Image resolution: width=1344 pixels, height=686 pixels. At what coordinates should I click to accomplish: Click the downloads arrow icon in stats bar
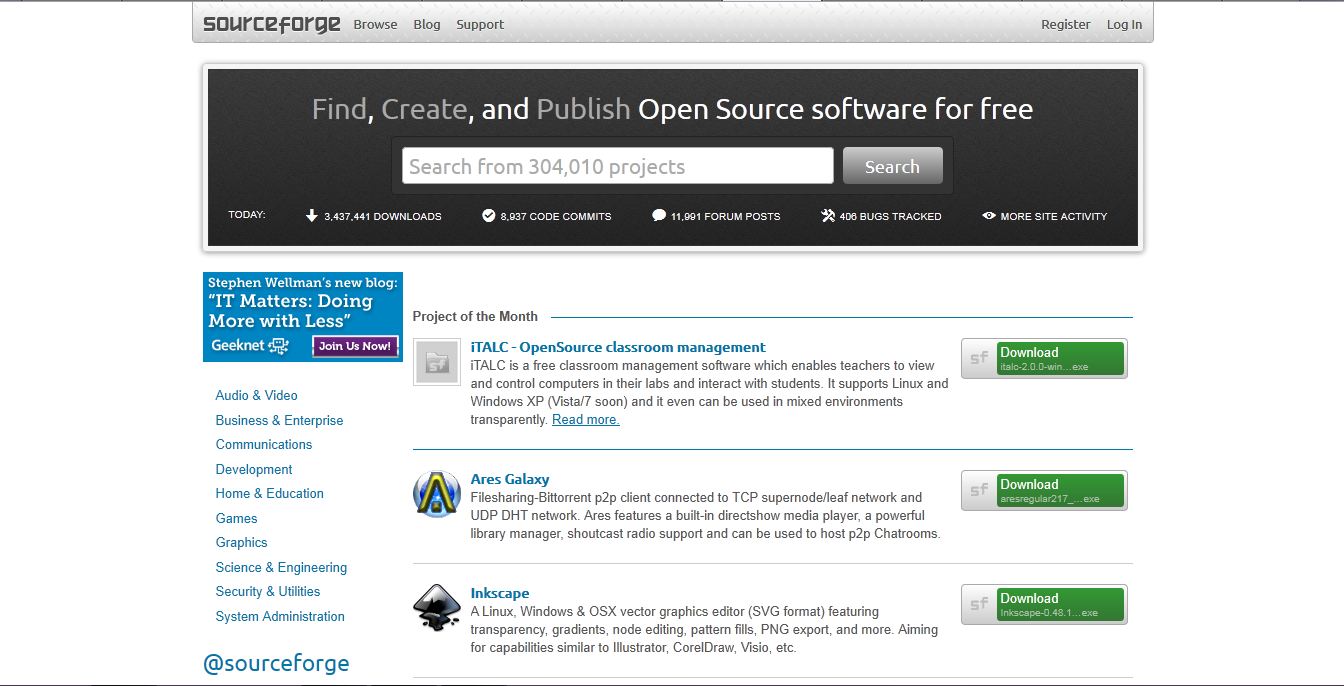[312, 215]
